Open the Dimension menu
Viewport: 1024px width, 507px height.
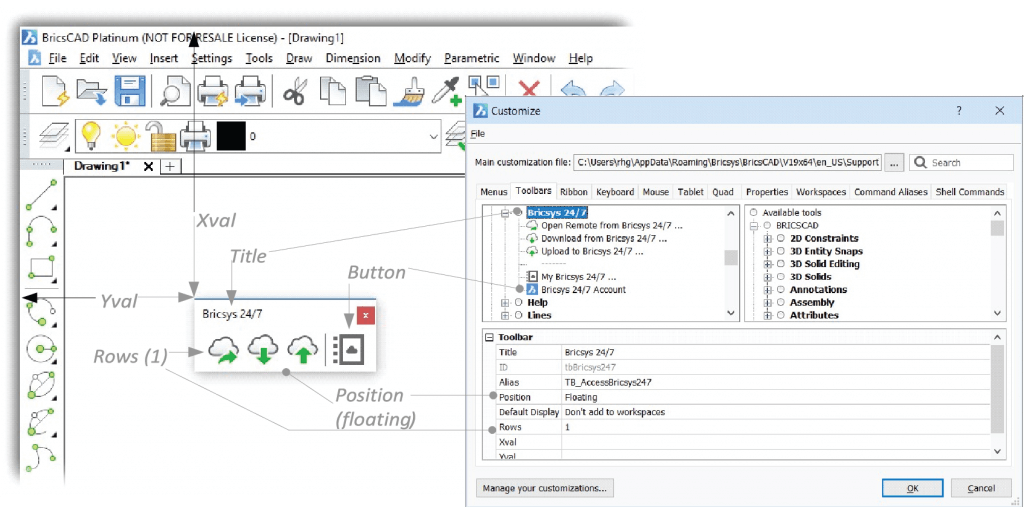(x=353, y=58)
